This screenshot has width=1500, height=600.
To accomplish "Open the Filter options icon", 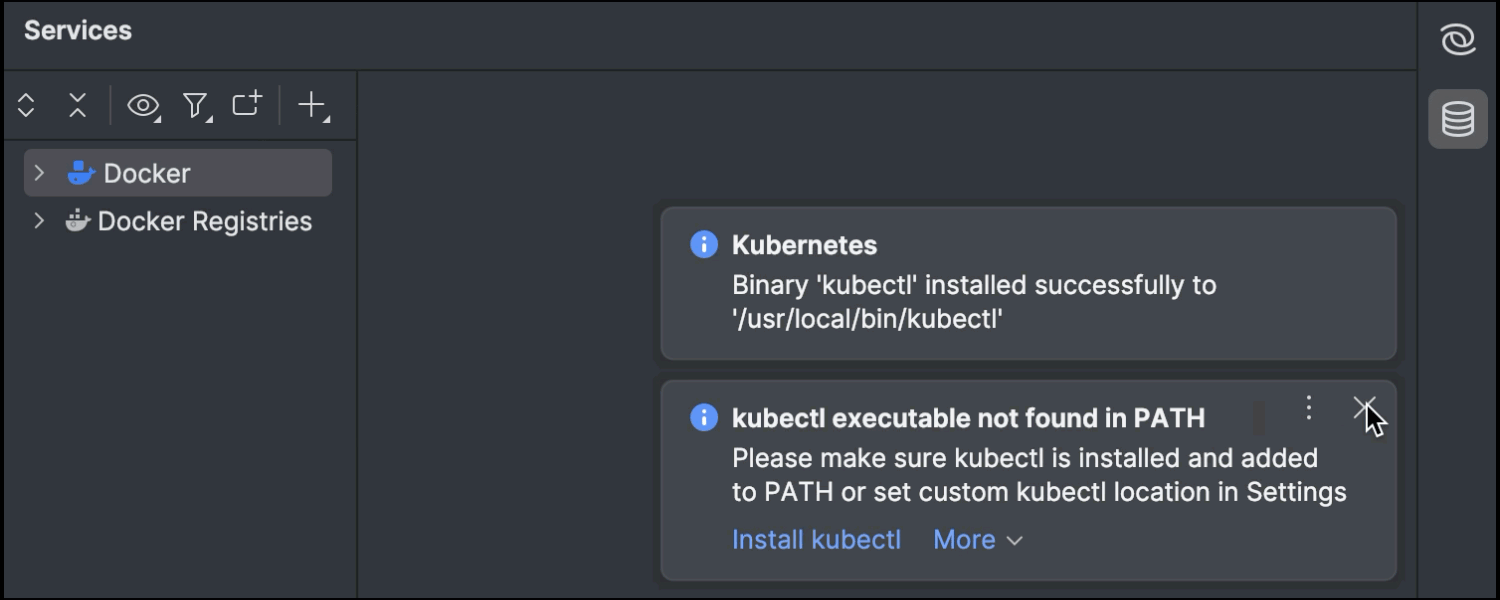I will coord(195,105).
